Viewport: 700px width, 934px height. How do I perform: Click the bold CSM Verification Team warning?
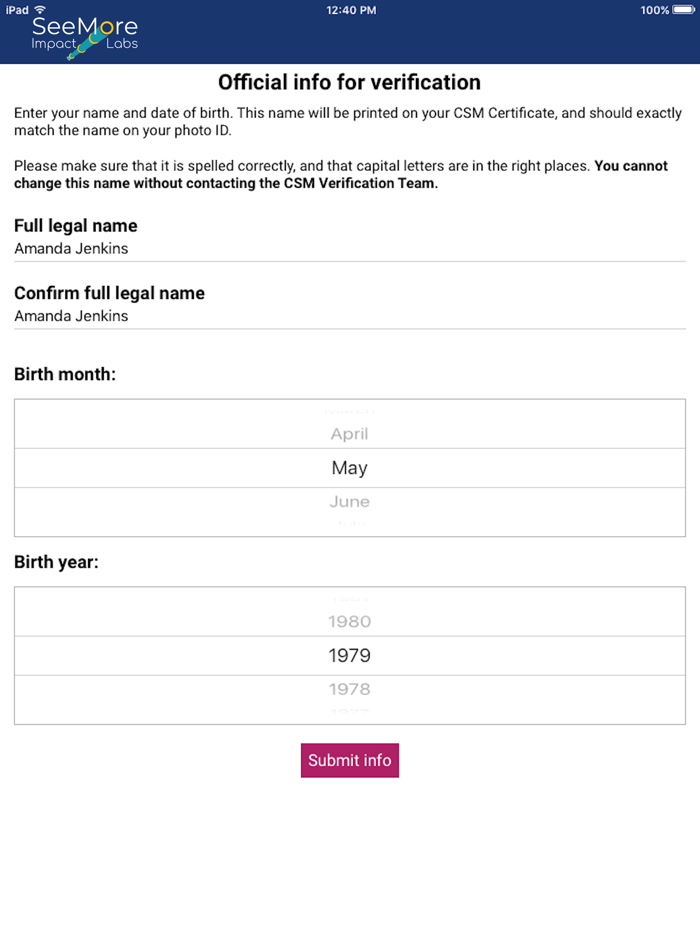(x=226, y=183)
